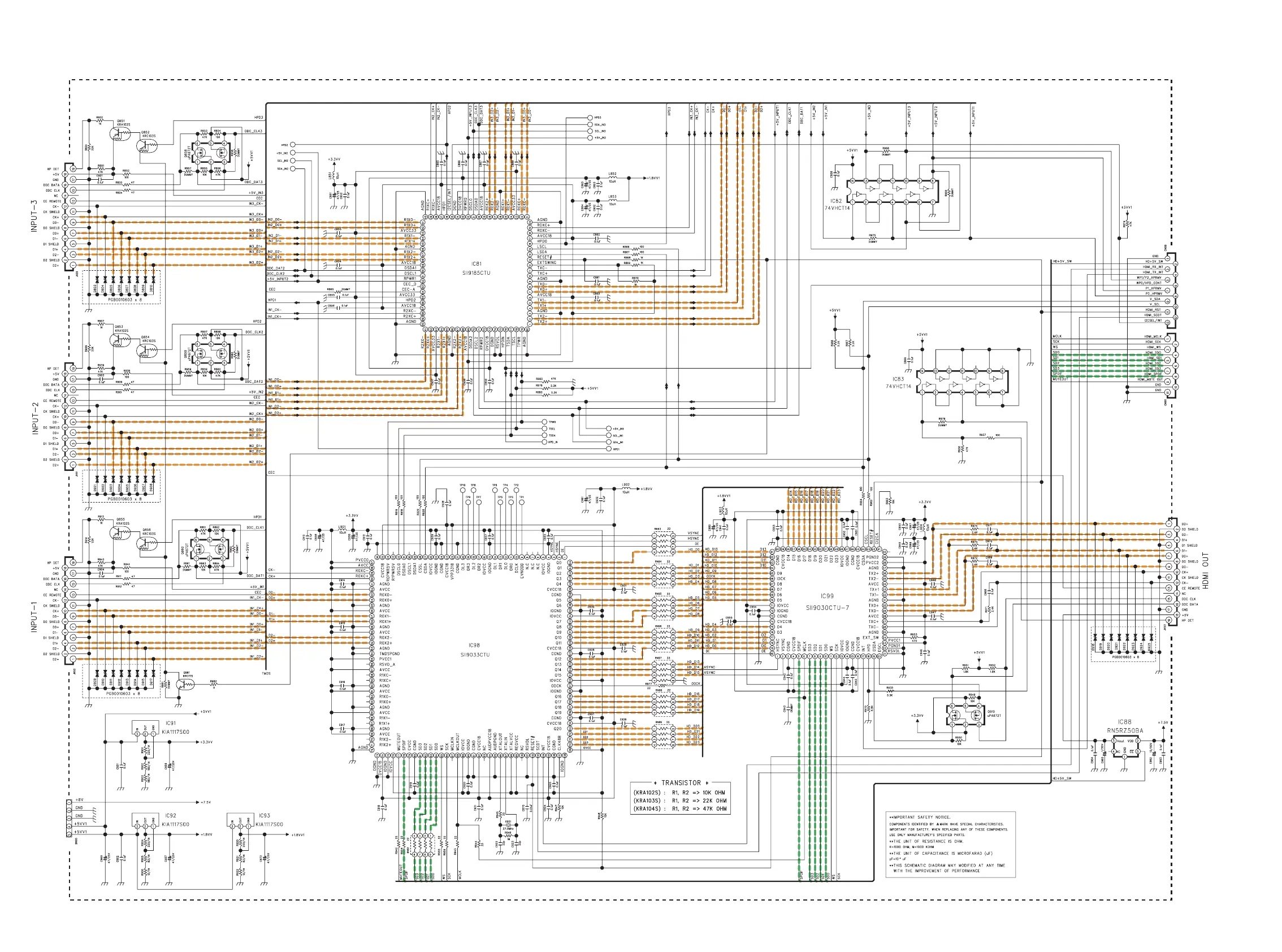This screenshot has height=952, width=1282.
Task: Click the KRA104S 47K OHM row
Action: tap(681, 808)
